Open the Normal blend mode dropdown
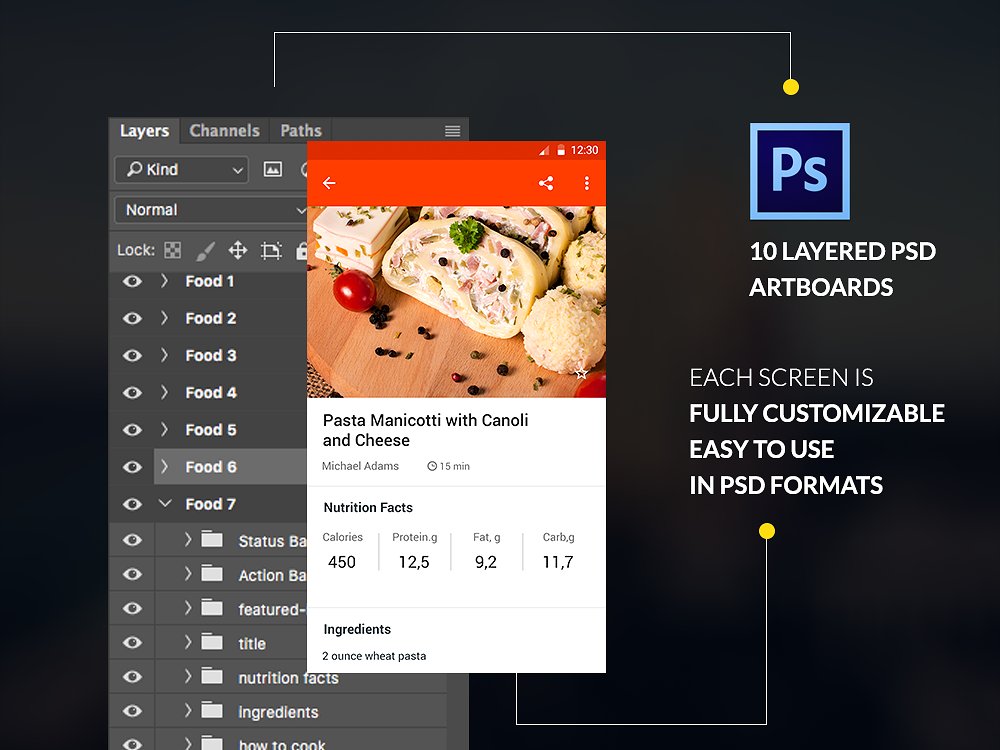This screenshot has width=1000, height=750. (210, 210)
